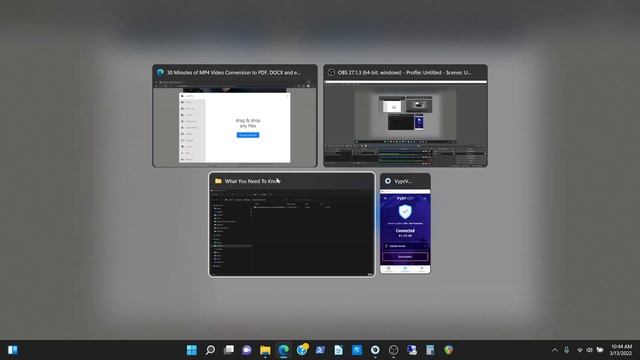640x360 pixels.
Task: Open the Widgets panel from the taskbar
Action: pos(13,350)
